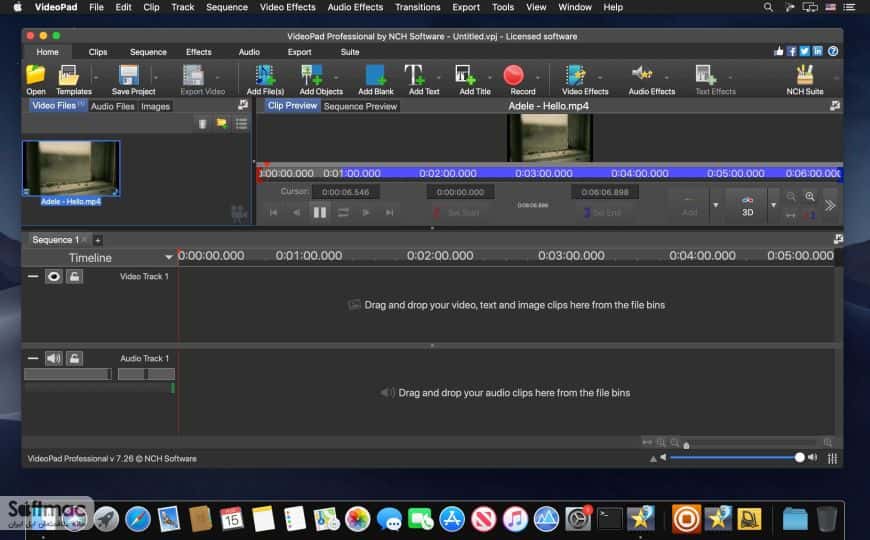Pause playback in the clip preview
The width and height of the screenshot is (870, 540).
tap(320, 212)
